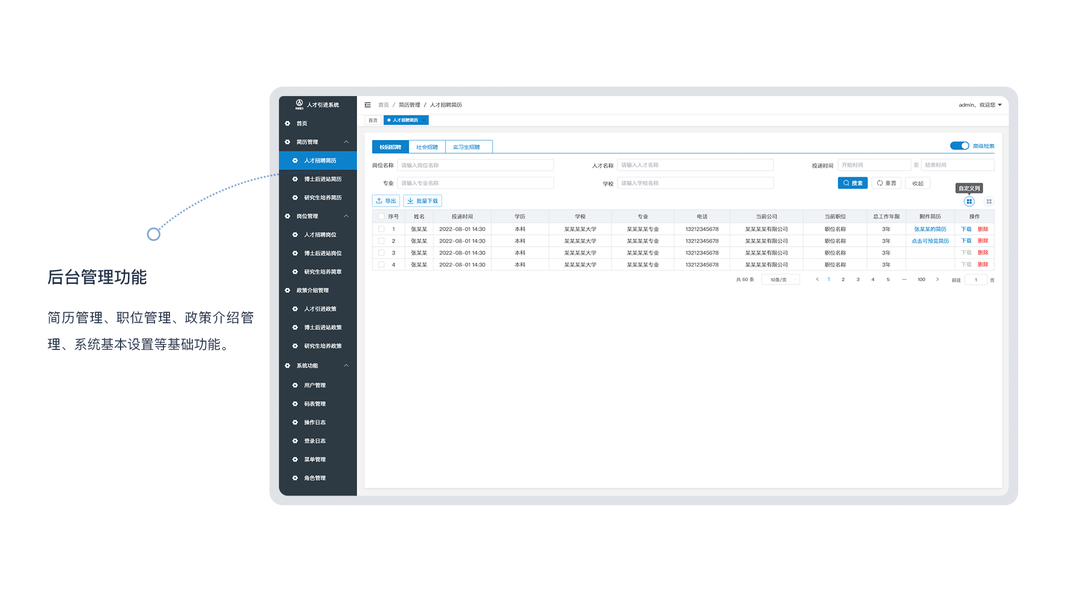
Task: Open the 自定义列 column settings icon
Action: pyautogui.click(x=969, y=201)
